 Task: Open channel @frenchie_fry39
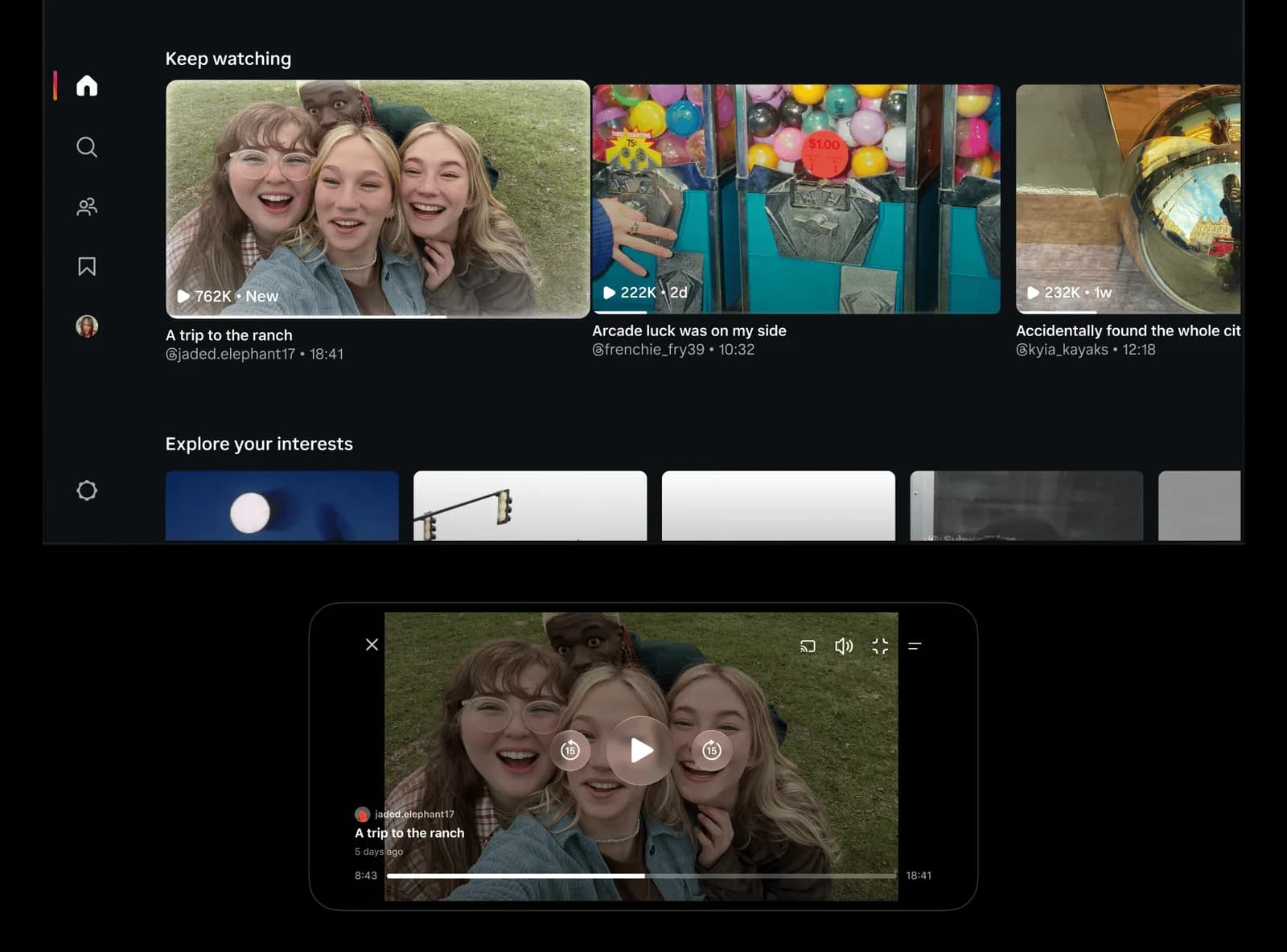pyautogui.click(x=648, y=349)
